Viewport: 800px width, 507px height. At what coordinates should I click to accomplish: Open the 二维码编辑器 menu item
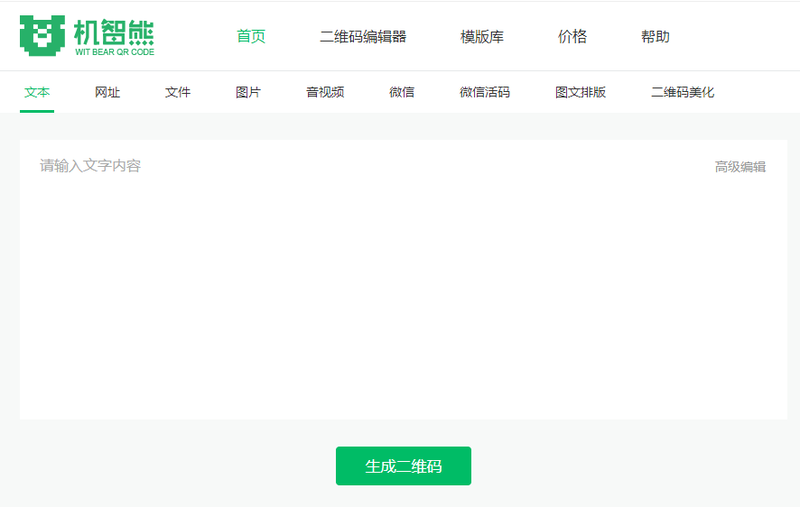[363, 37]
